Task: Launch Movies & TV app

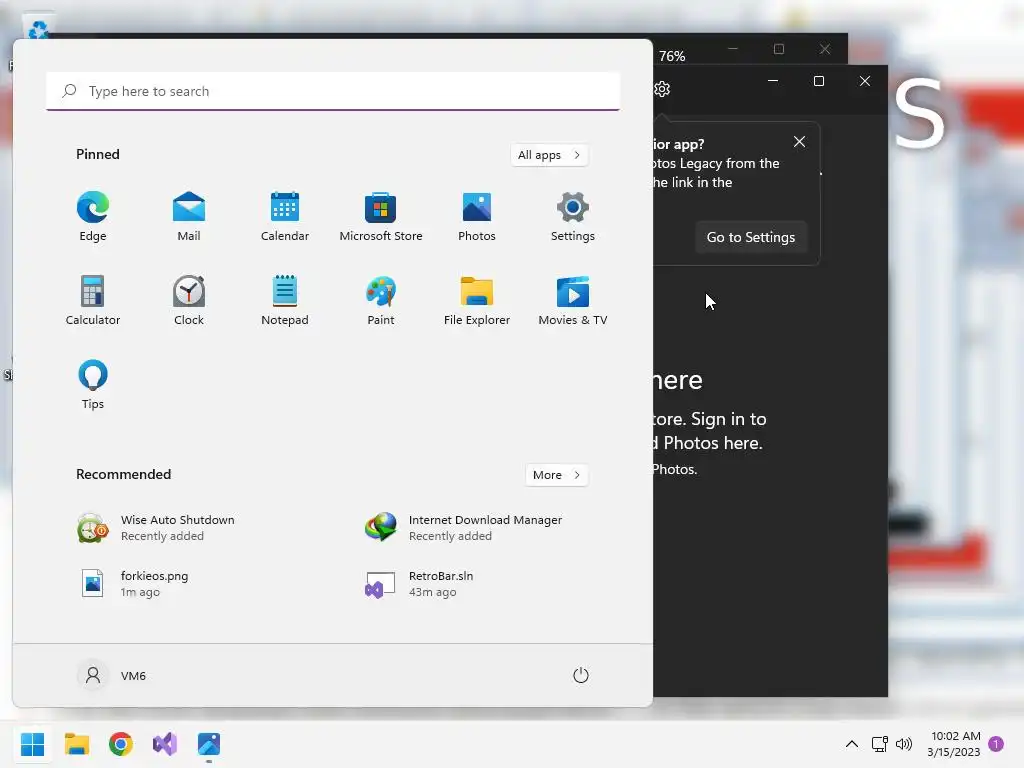Action: click(x=573, y=301)
